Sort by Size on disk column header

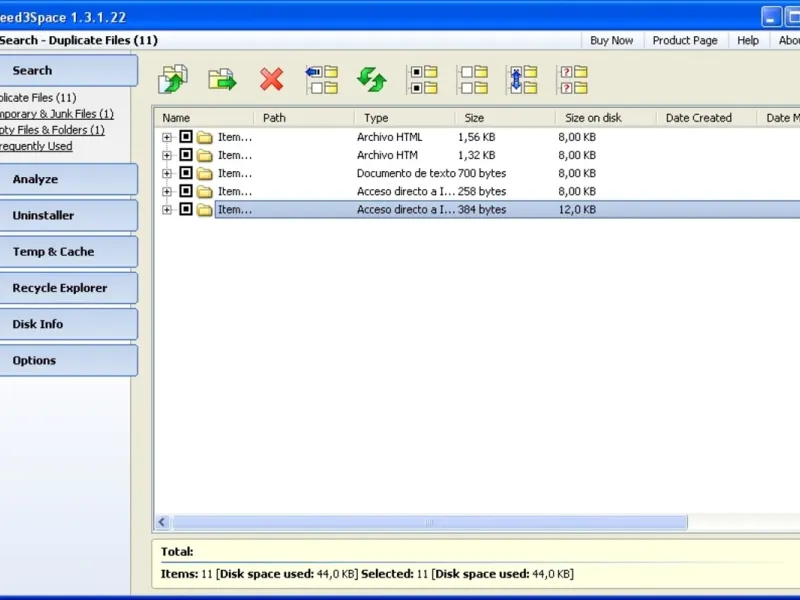[x=606, y=118]
